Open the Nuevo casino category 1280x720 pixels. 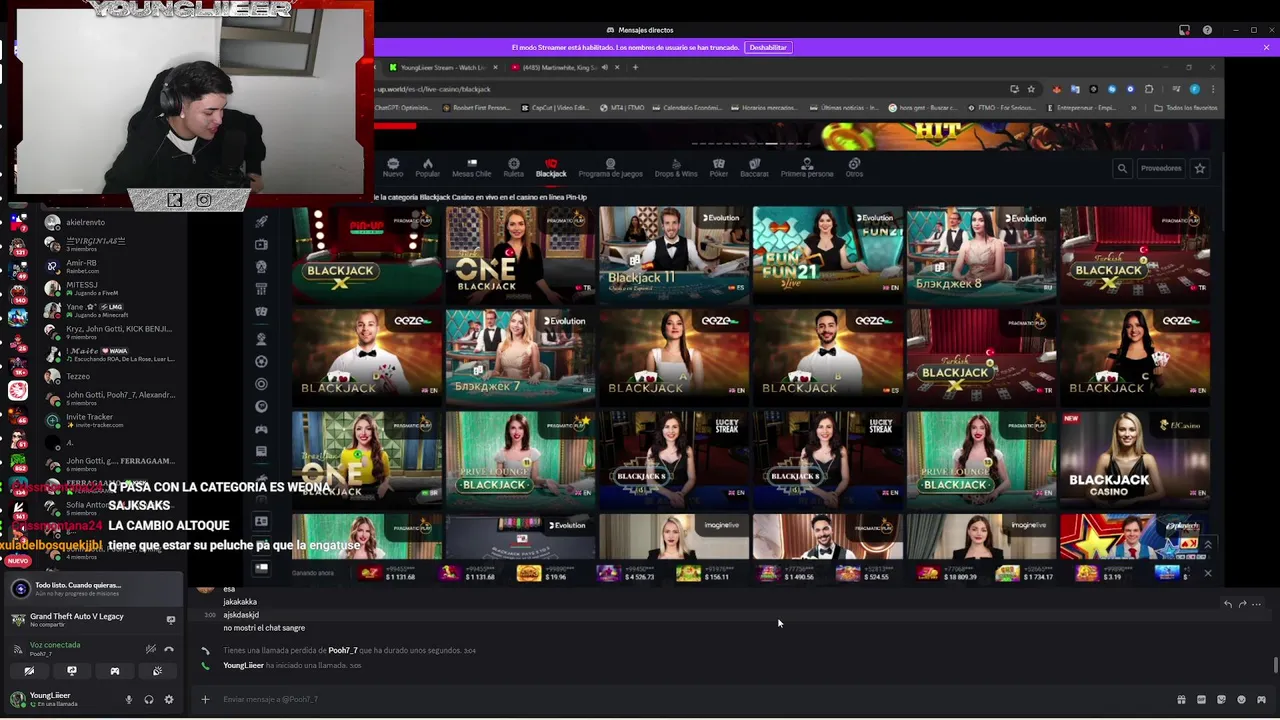[x=393, y=167]
